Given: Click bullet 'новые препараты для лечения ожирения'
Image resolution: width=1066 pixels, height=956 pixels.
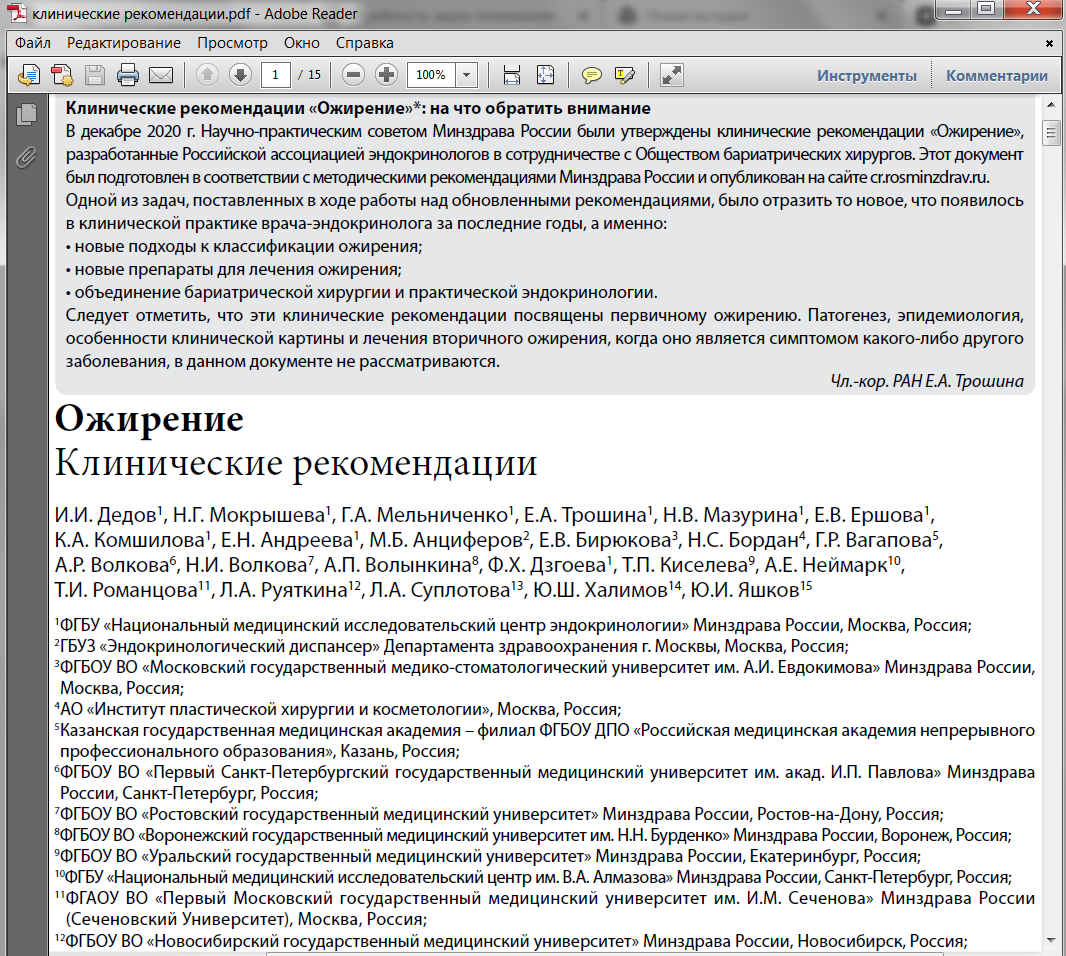Looking at the screenshot, I should coord(238,269).
